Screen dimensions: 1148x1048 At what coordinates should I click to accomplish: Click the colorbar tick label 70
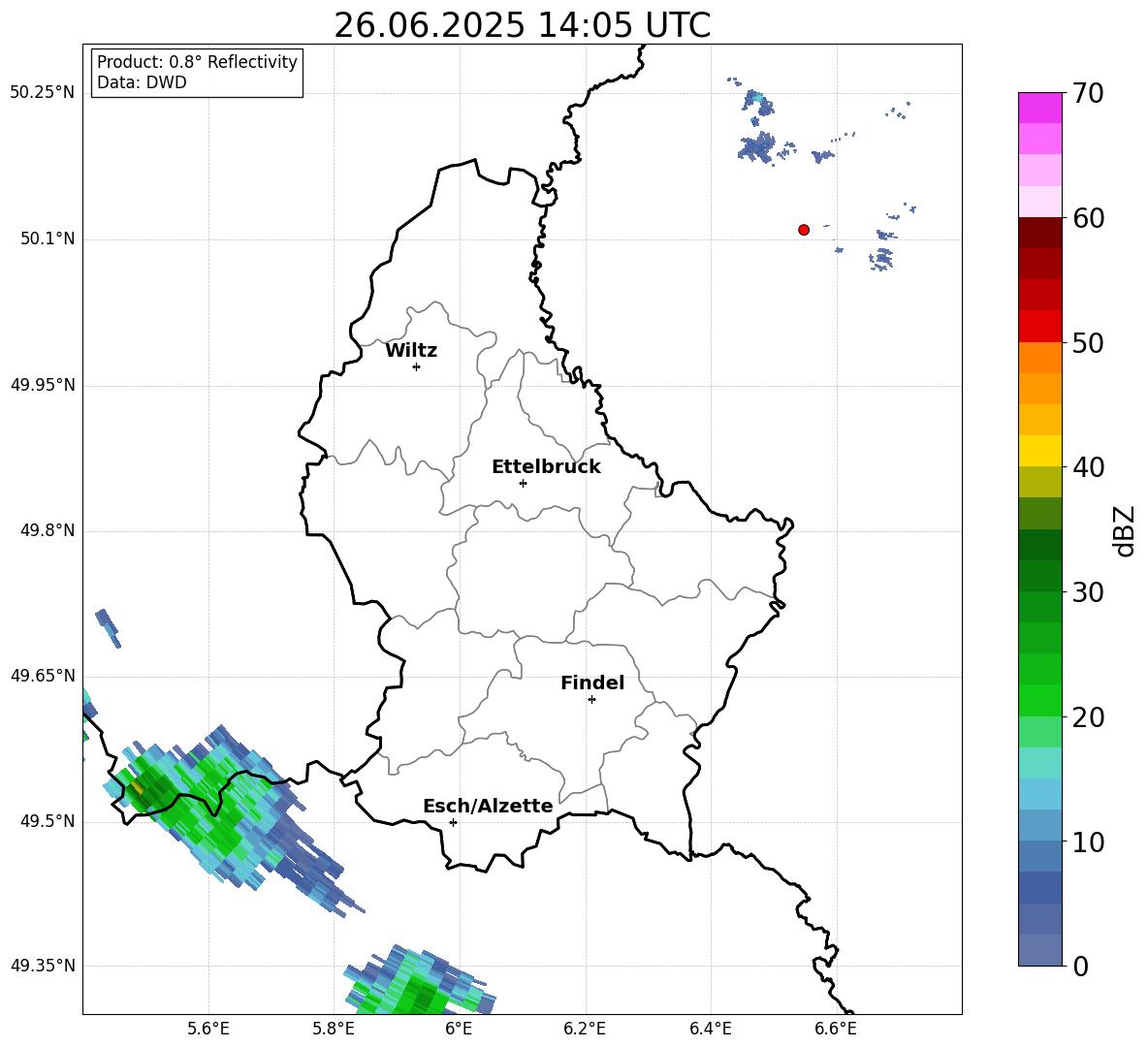[x=1088, y=93]
